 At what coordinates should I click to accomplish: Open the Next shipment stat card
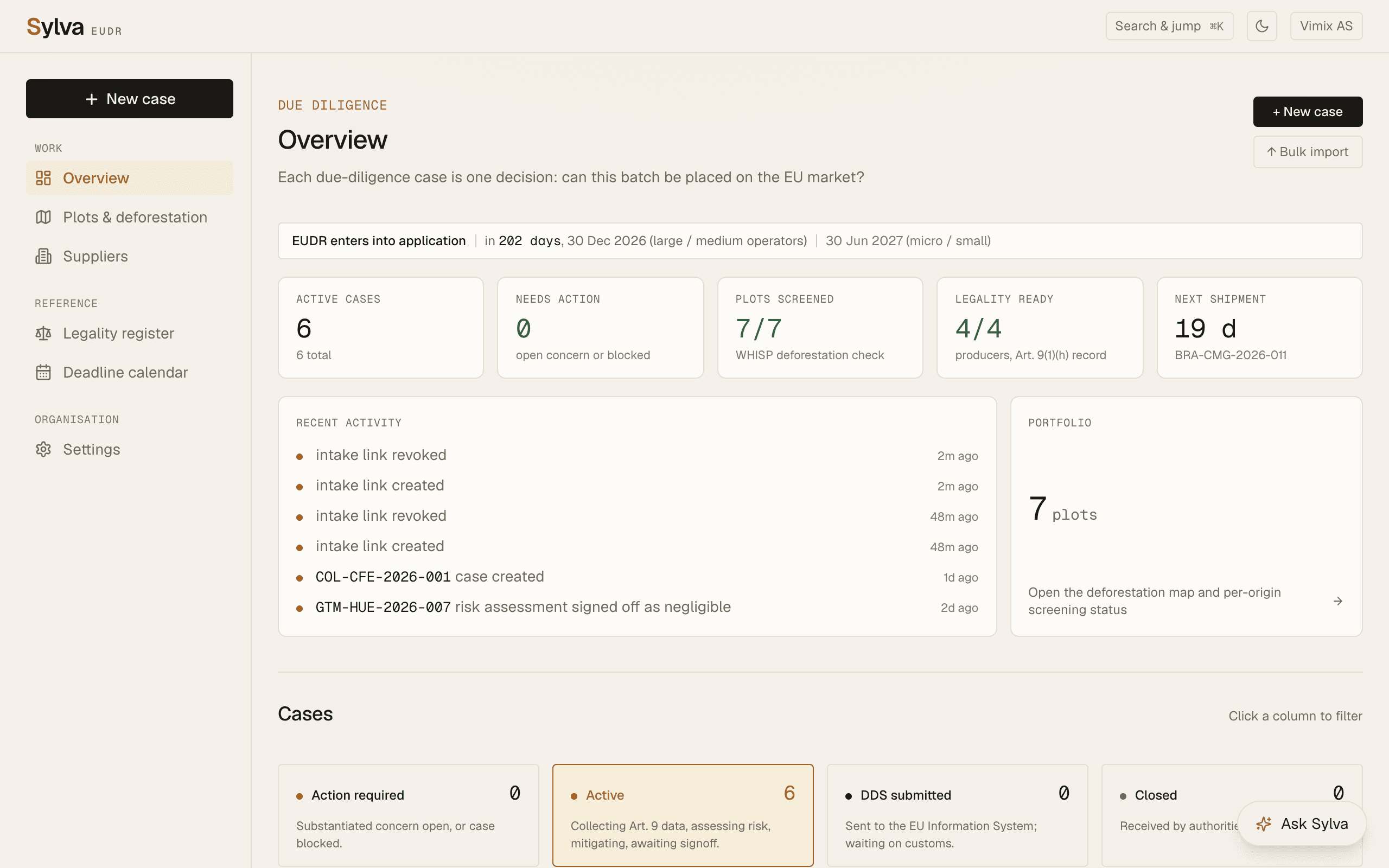(1259, 327)
